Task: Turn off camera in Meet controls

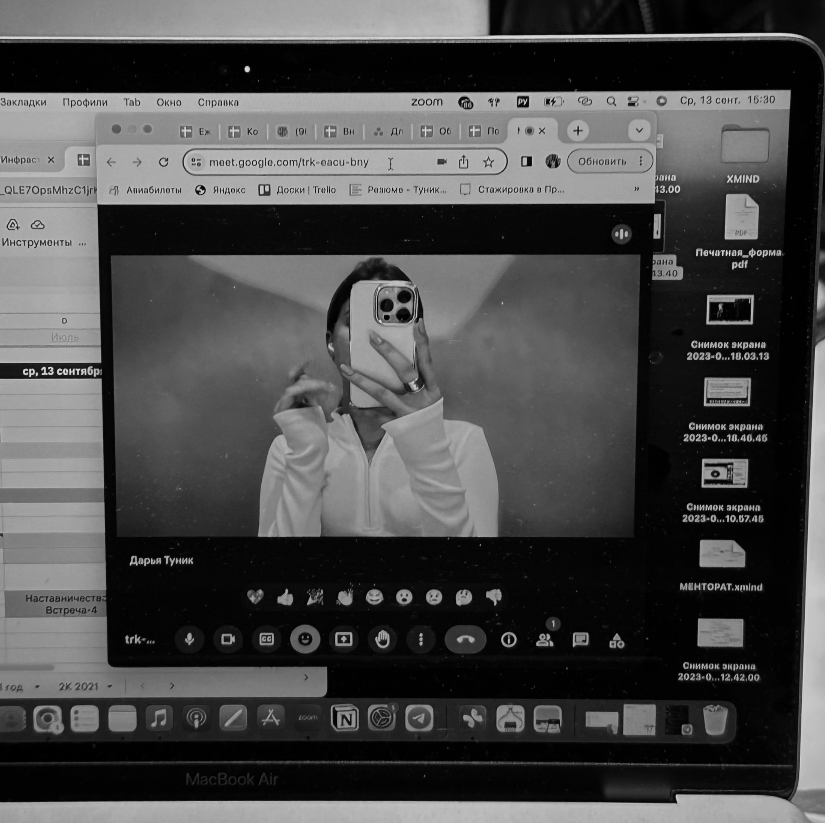Action: (x=228, y=639)
